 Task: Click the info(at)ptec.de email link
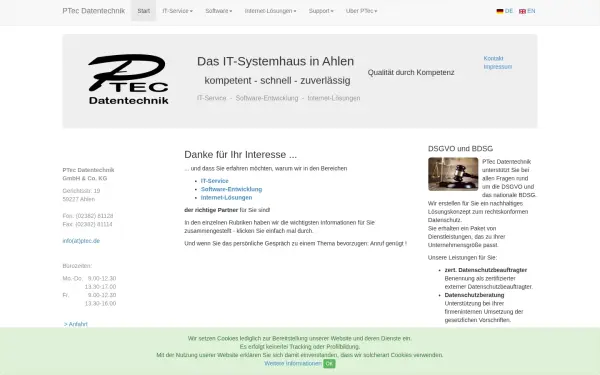(81, 241)
